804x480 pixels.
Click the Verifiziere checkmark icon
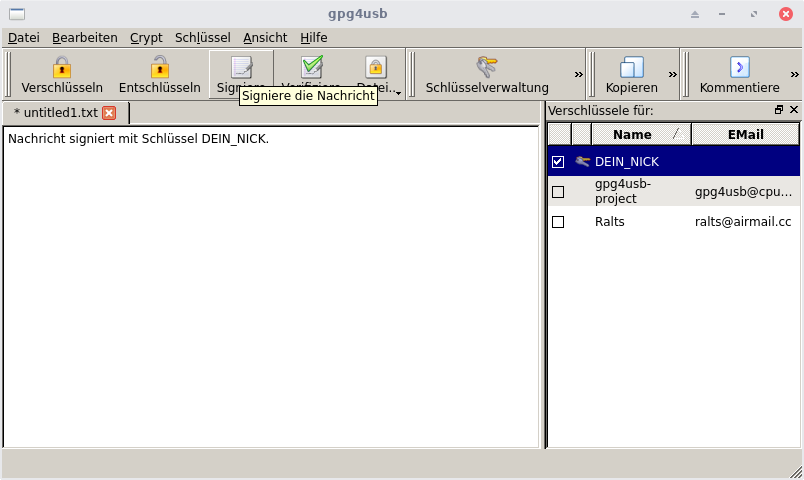[x=312, y=67]
